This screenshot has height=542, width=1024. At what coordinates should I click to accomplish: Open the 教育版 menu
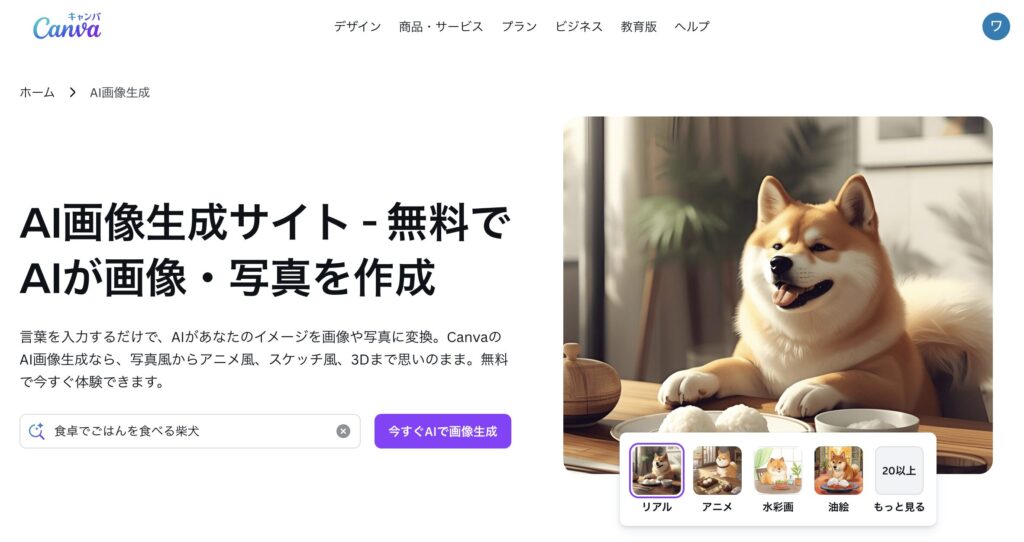tap(639, 26)
